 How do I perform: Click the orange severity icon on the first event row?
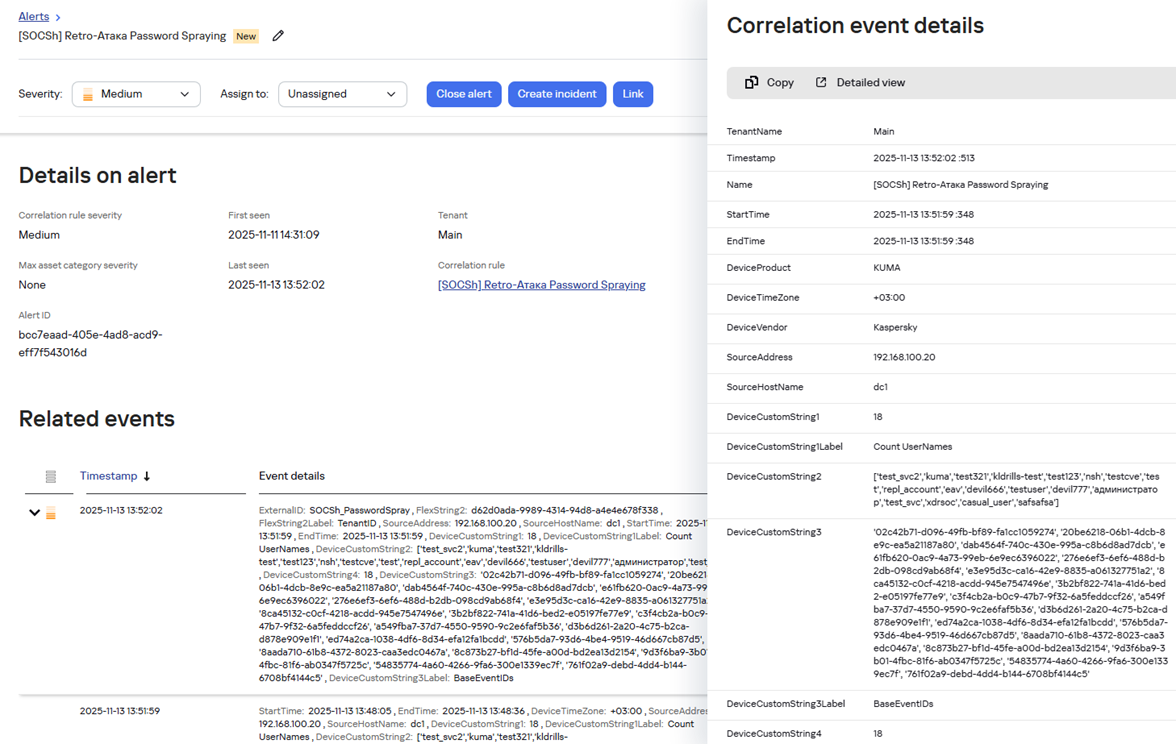(x=51, y=513)
